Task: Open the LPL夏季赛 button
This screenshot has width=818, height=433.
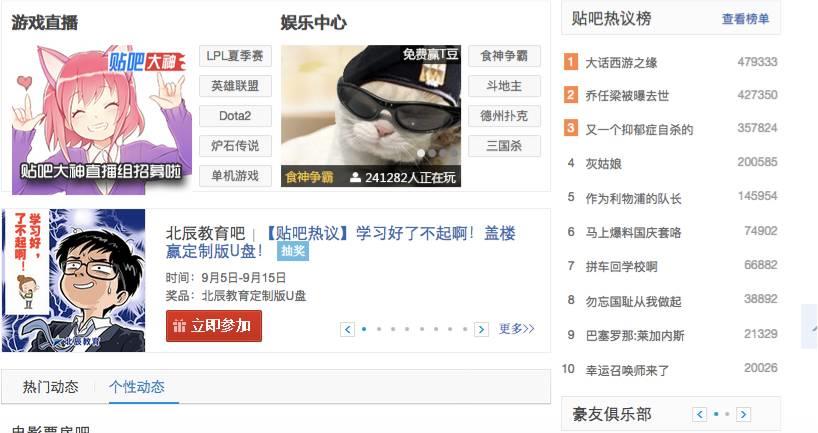Action: [235, 56]
